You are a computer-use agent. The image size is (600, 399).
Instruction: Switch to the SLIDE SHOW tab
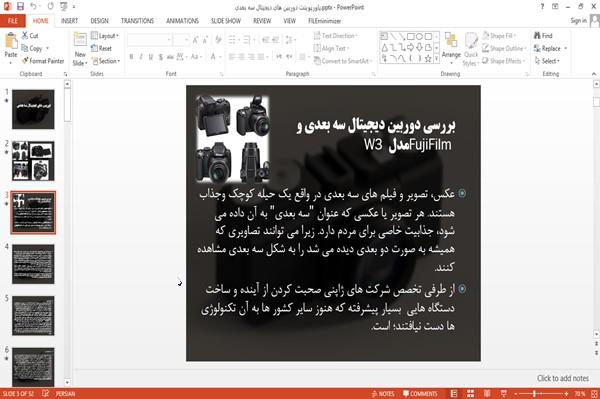pos(226,21)
